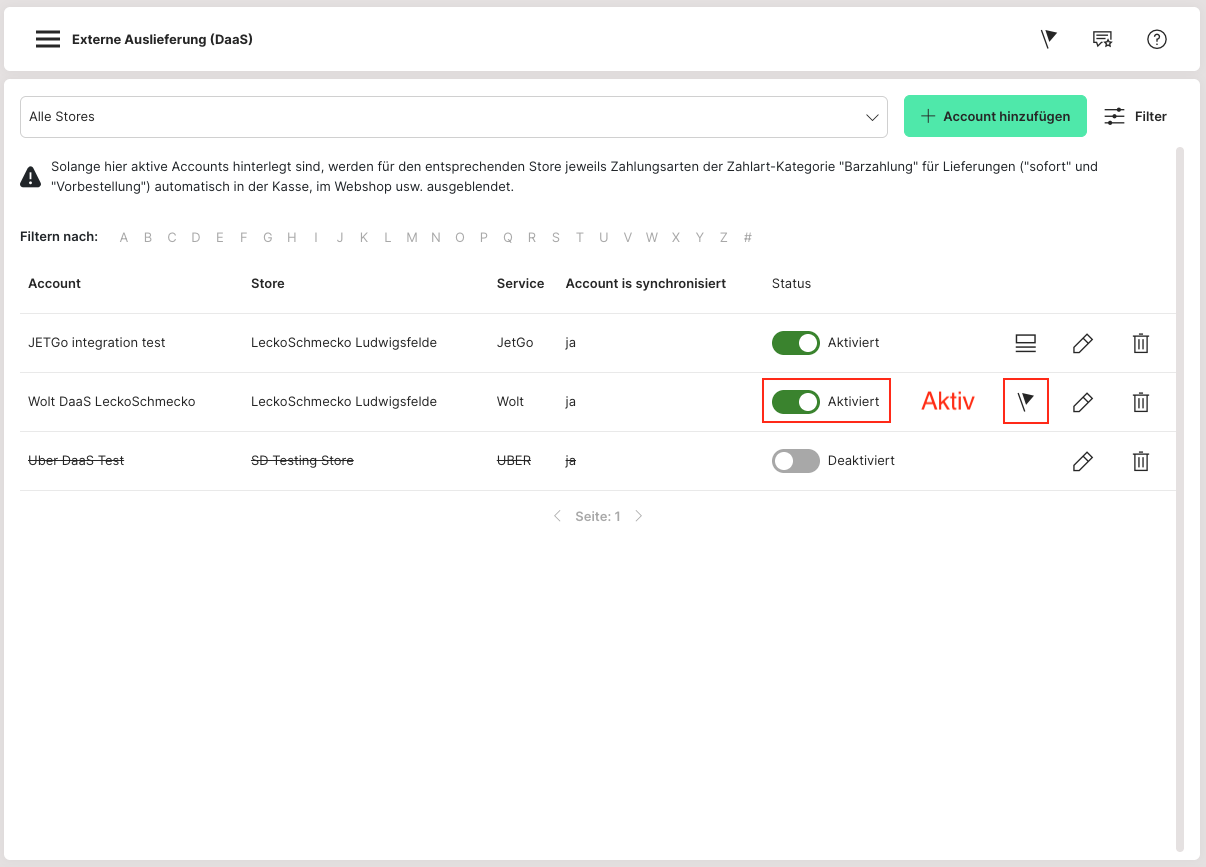The height and width of the screenshot is (867, 1206).
Task: Click the list icon in JETGo row
Action: 1025,343
